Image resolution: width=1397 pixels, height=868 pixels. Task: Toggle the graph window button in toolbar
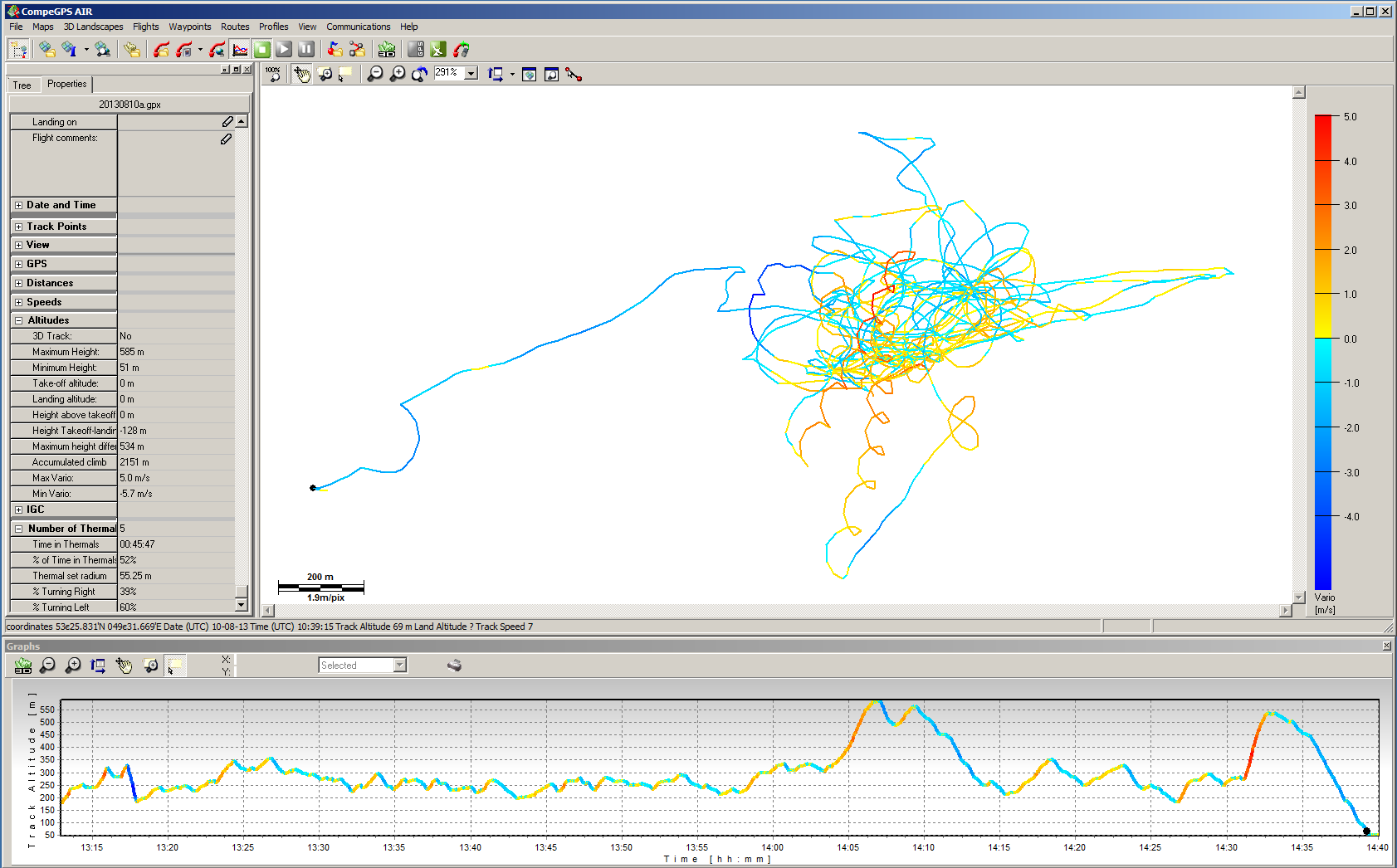click(240, 50)
